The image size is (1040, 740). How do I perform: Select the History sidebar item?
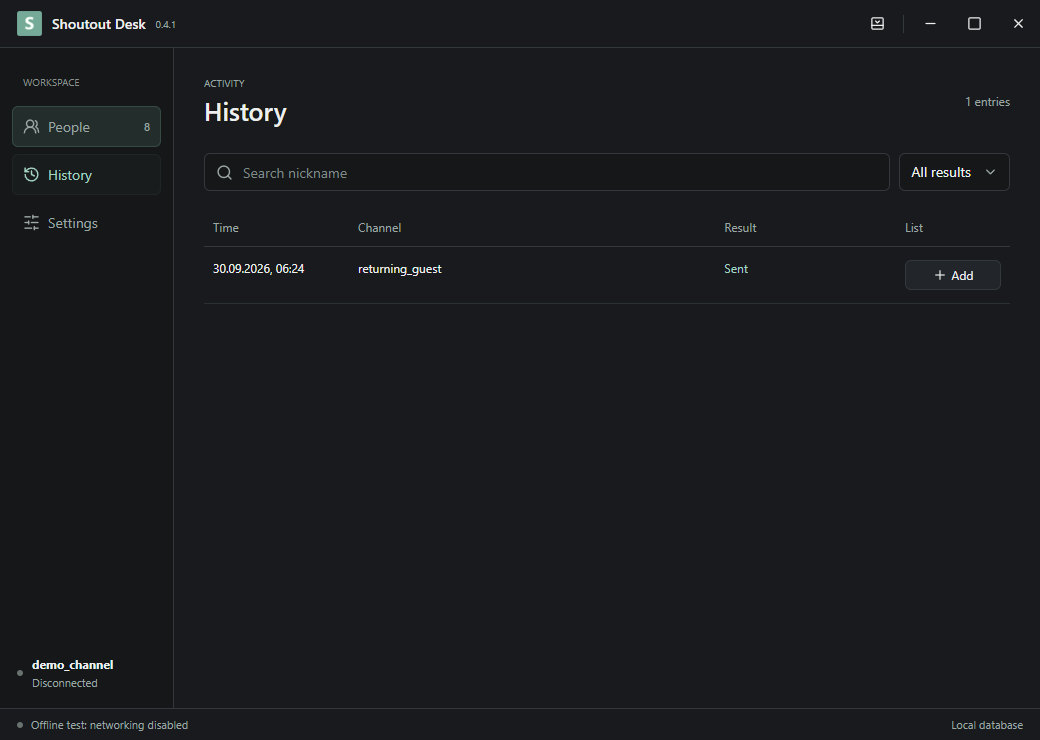pos(86,174)
